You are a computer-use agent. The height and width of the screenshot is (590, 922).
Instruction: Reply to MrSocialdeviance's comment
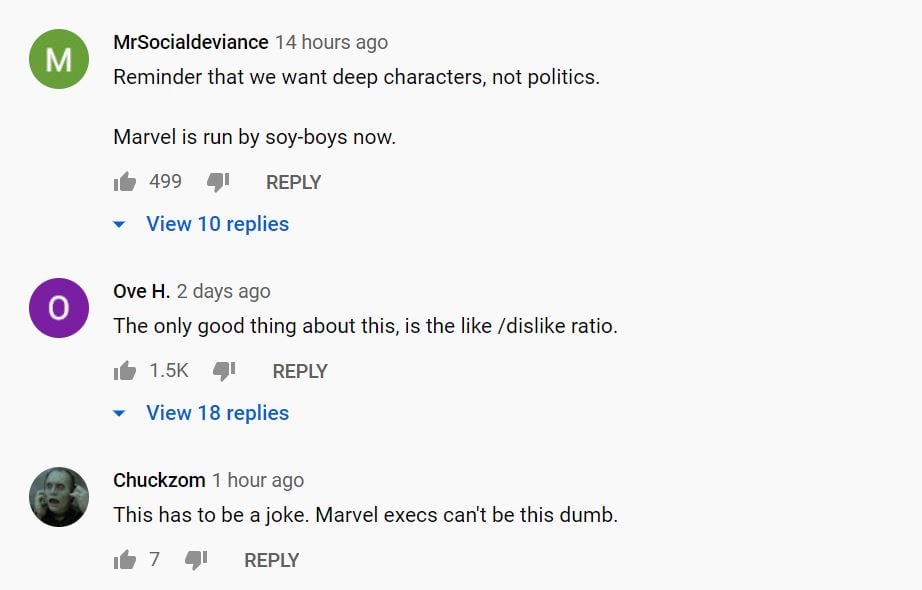(293, 182)
